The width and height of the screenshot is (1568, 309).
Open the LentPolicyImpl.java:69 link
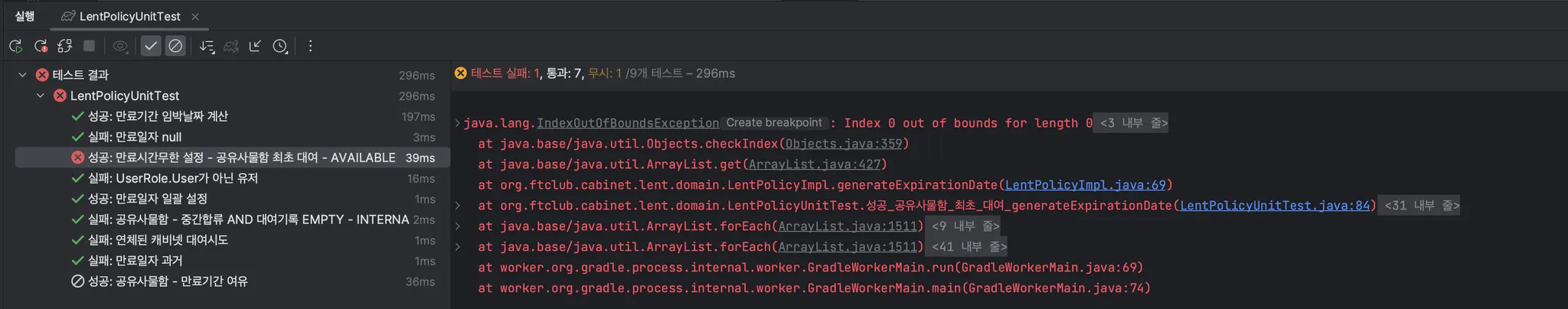coord(1085,185)
